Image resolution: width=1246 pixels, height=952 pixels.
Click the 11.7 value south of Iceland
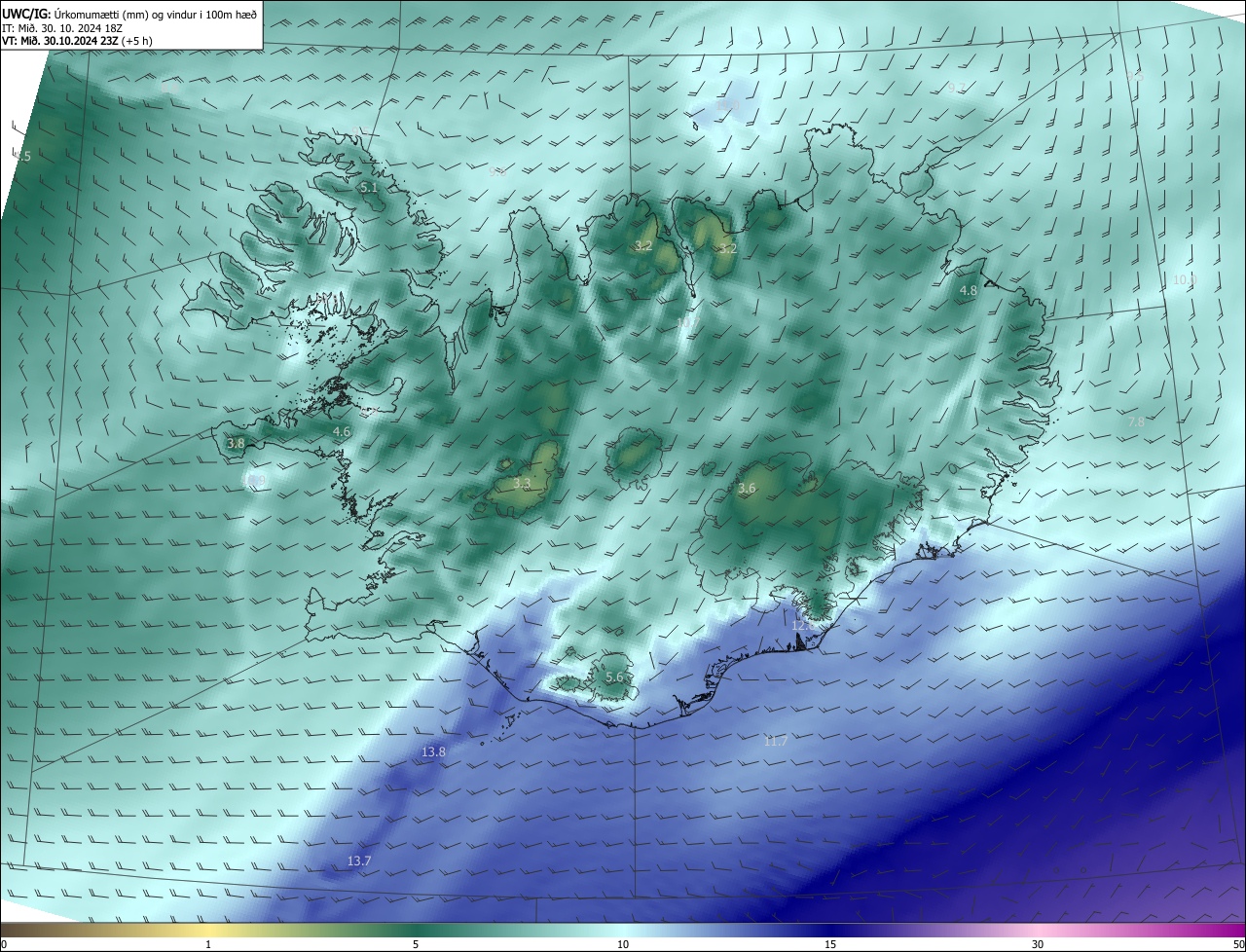click(x=776, y=742)
